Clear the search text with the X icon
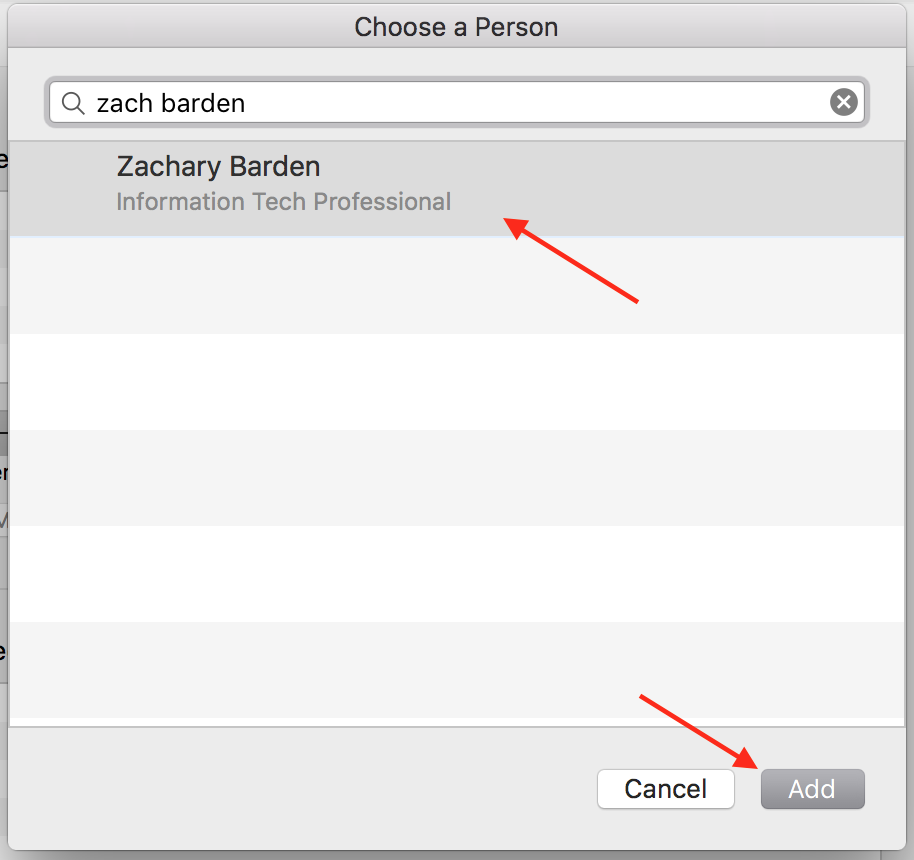Screen dimensions: 914x860 (x=844, y=102)
